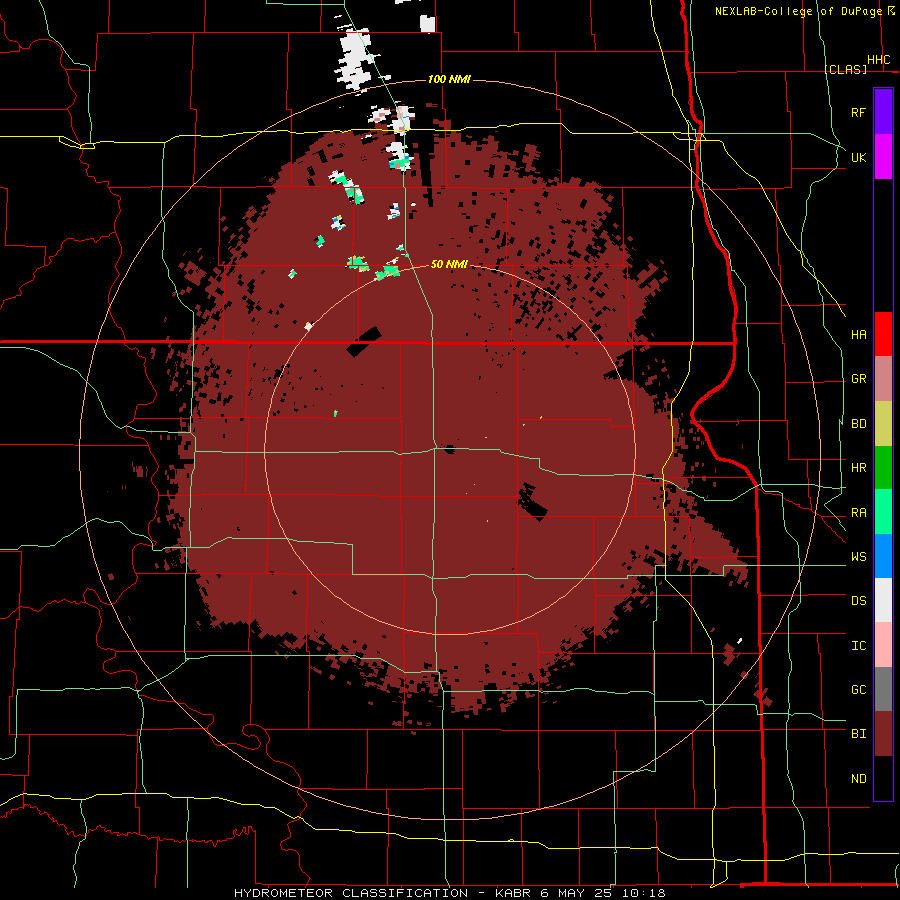
Task: Click the KABR radar site identifier
Action: [512, 893]
